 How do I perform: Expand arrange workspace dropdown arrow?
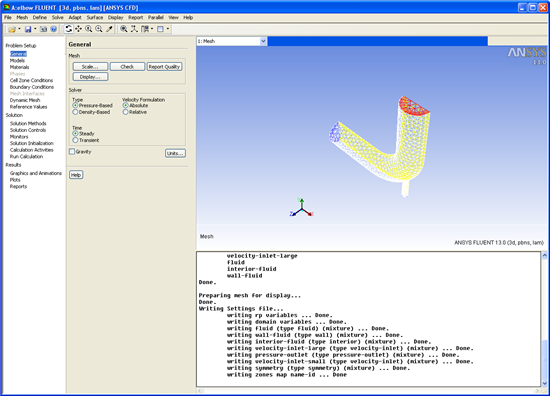point(152,29)
